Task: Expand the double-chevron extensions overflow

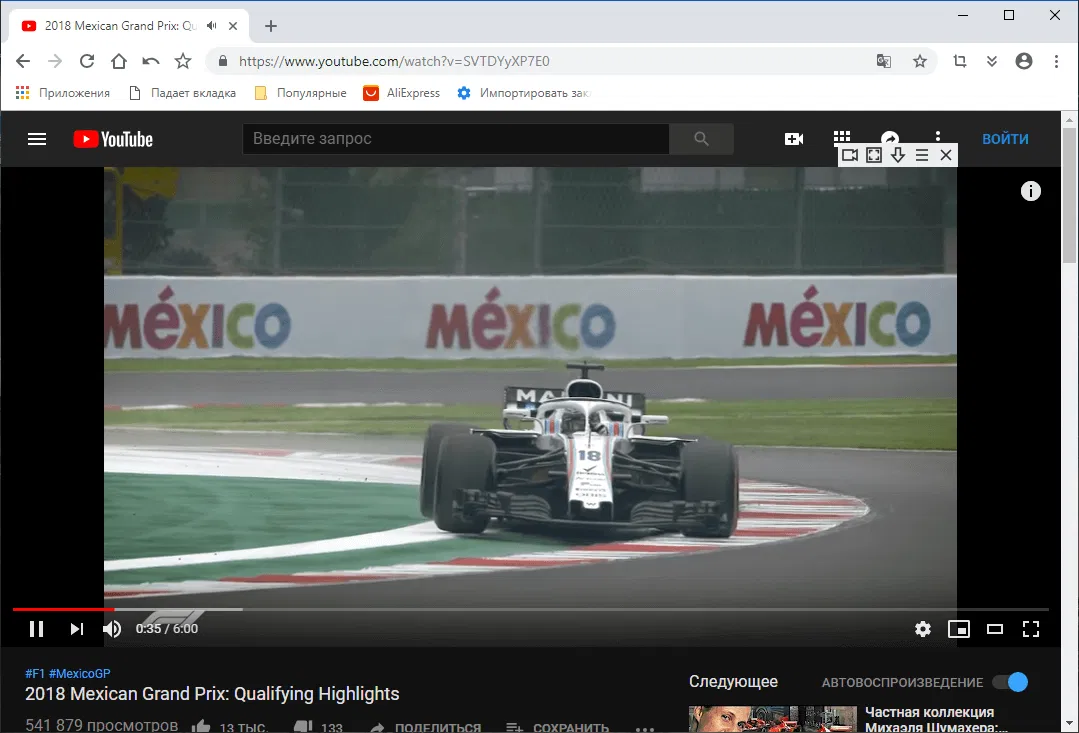Action: pyautogui.click(x=992, y=61)
